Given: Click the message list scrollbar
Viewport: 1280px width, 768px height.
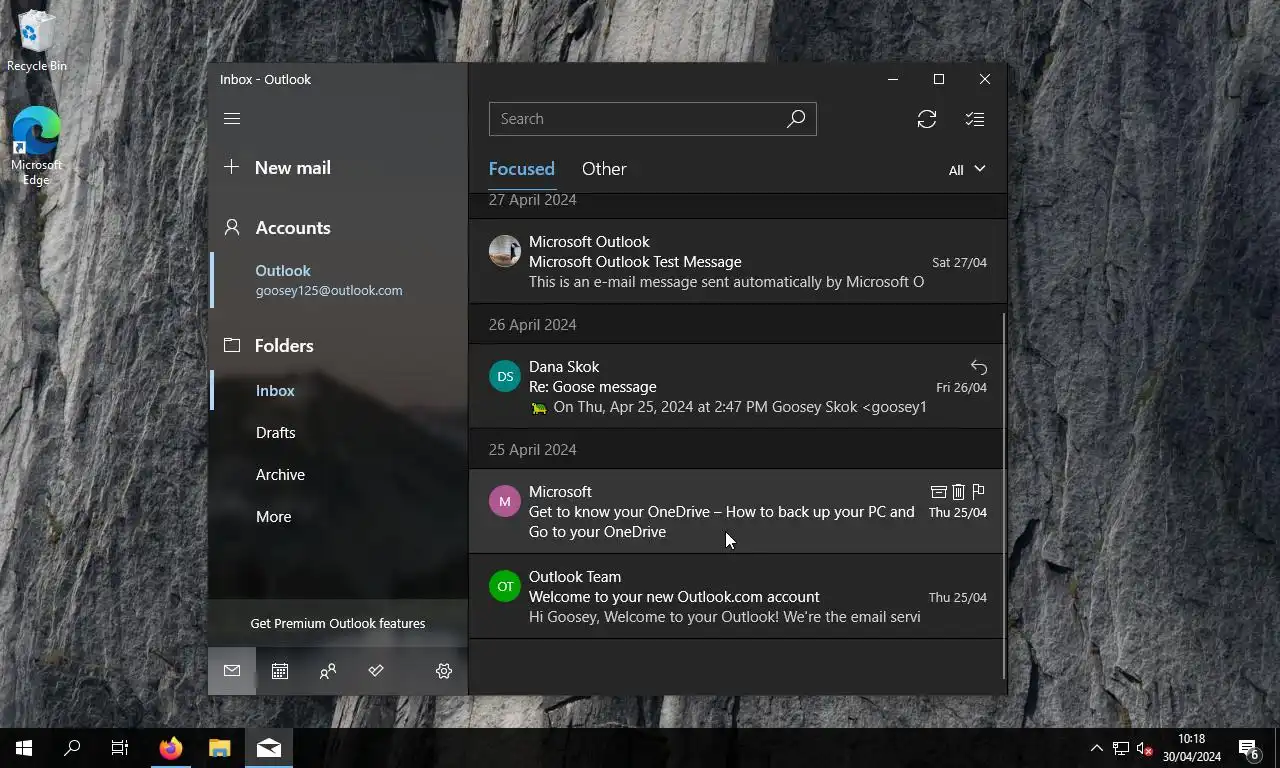Looking at the screenshot, I should point(1003,495).
